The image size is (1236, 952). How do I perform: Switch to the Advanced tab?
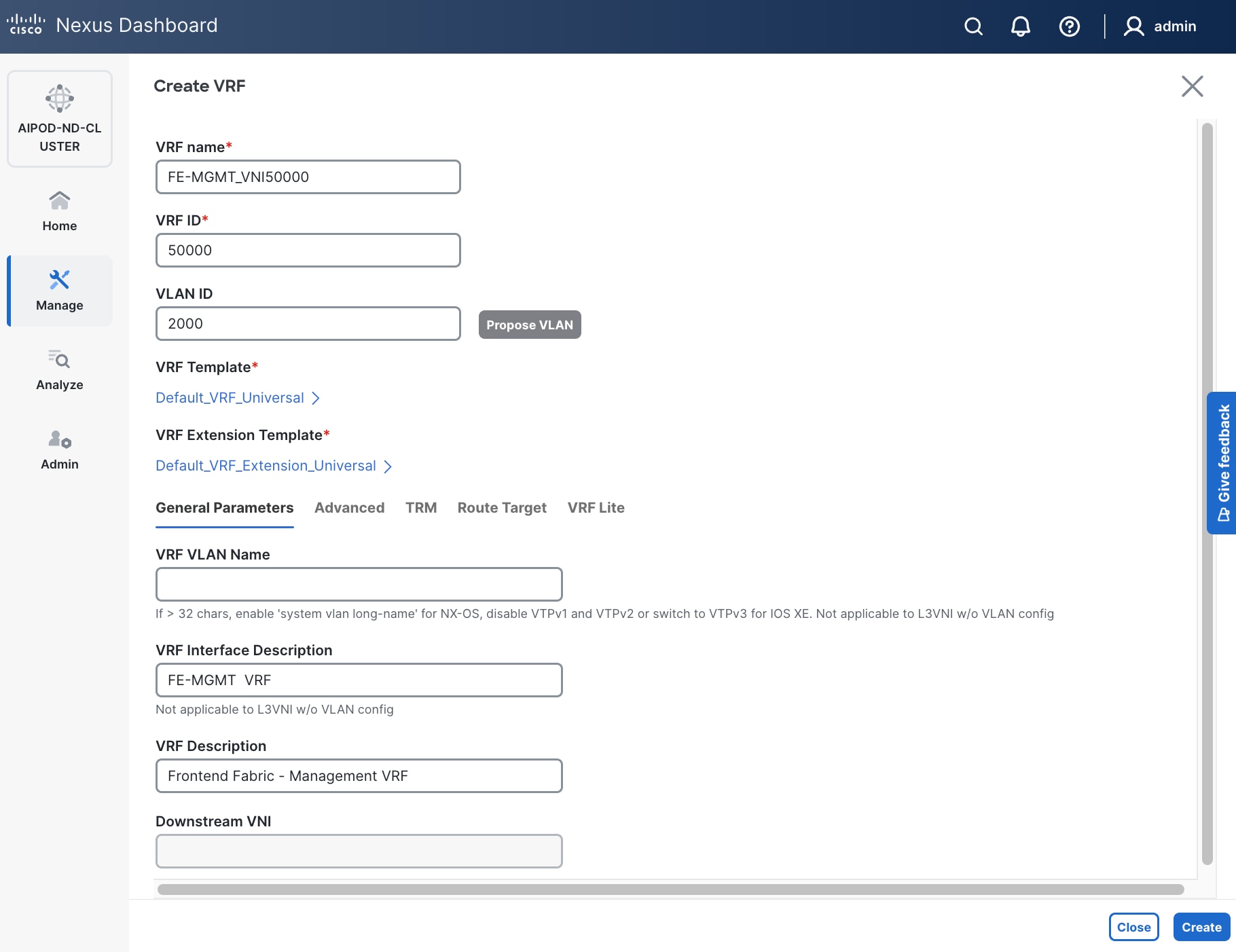[349, 508]
